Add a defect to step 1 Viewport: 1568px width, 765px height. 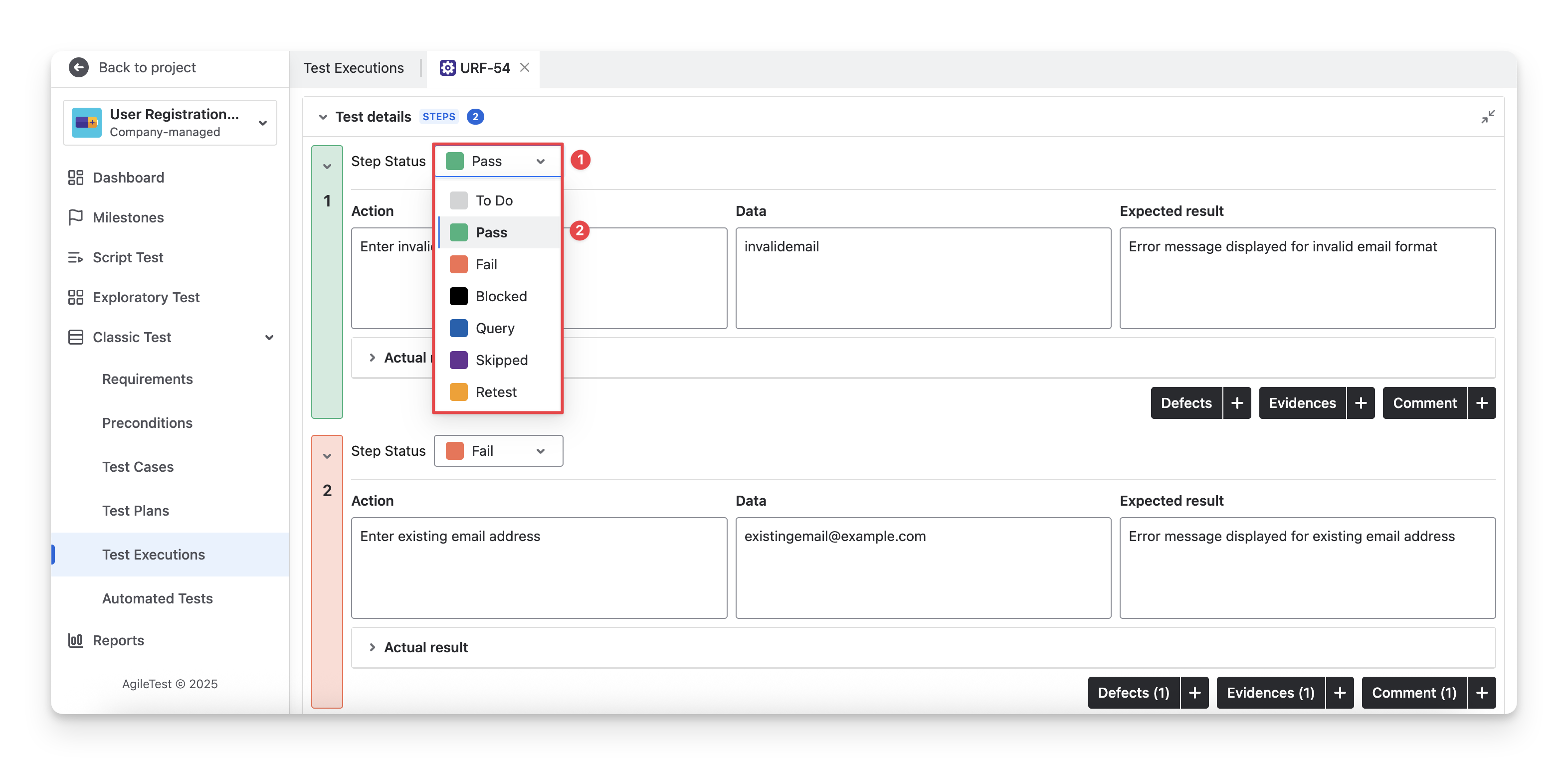pos(1237,403)
